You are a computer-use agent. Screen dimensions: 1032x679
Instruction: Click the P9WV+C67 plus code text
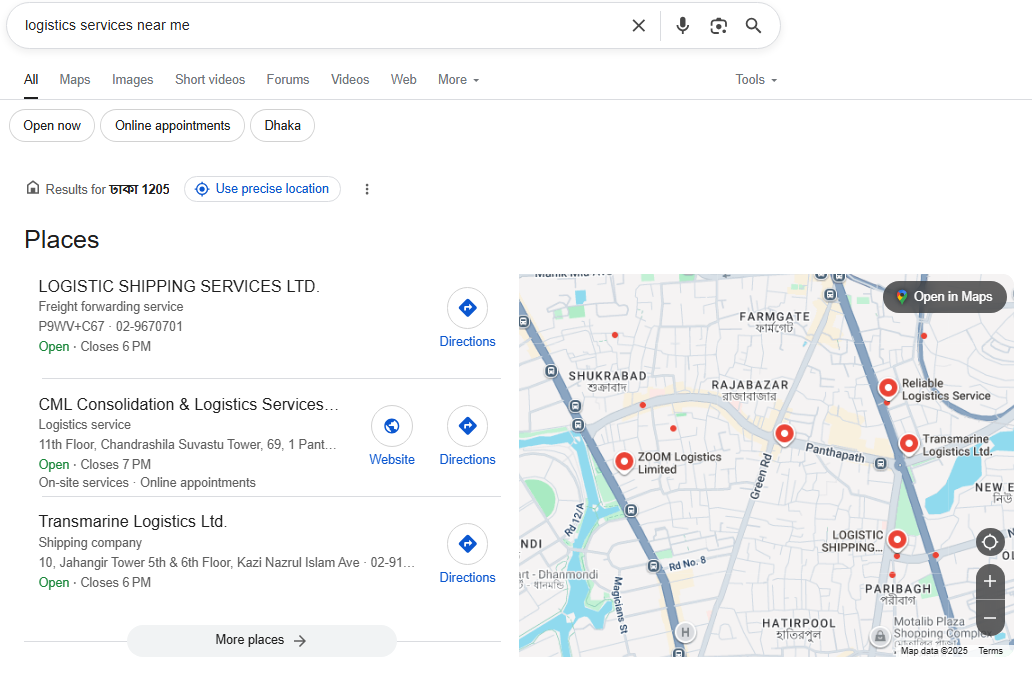click(71, 326)
